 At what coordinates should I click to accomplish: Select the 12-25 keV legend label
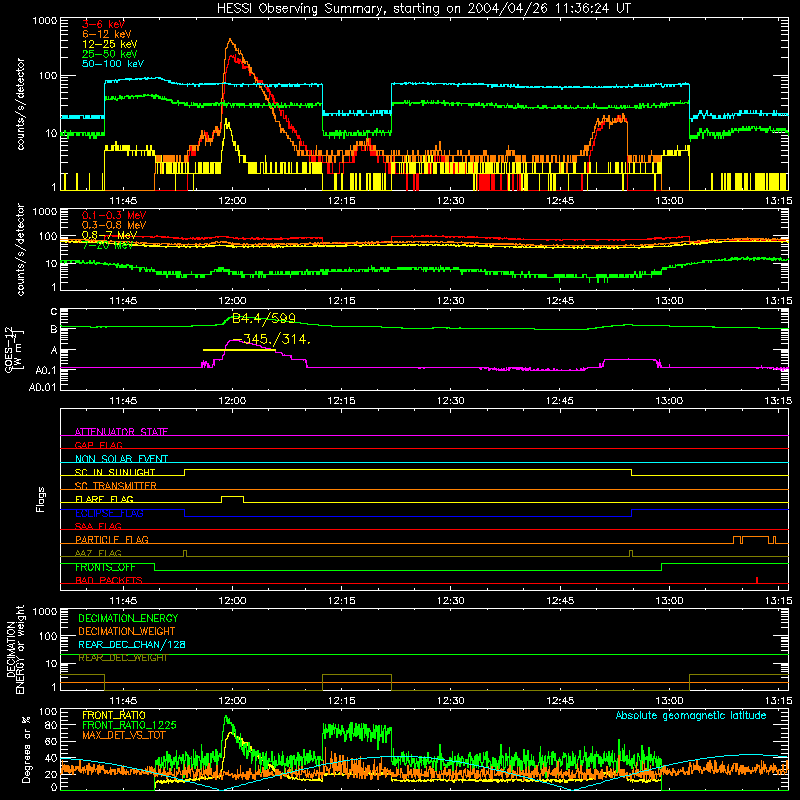(110, 44)
